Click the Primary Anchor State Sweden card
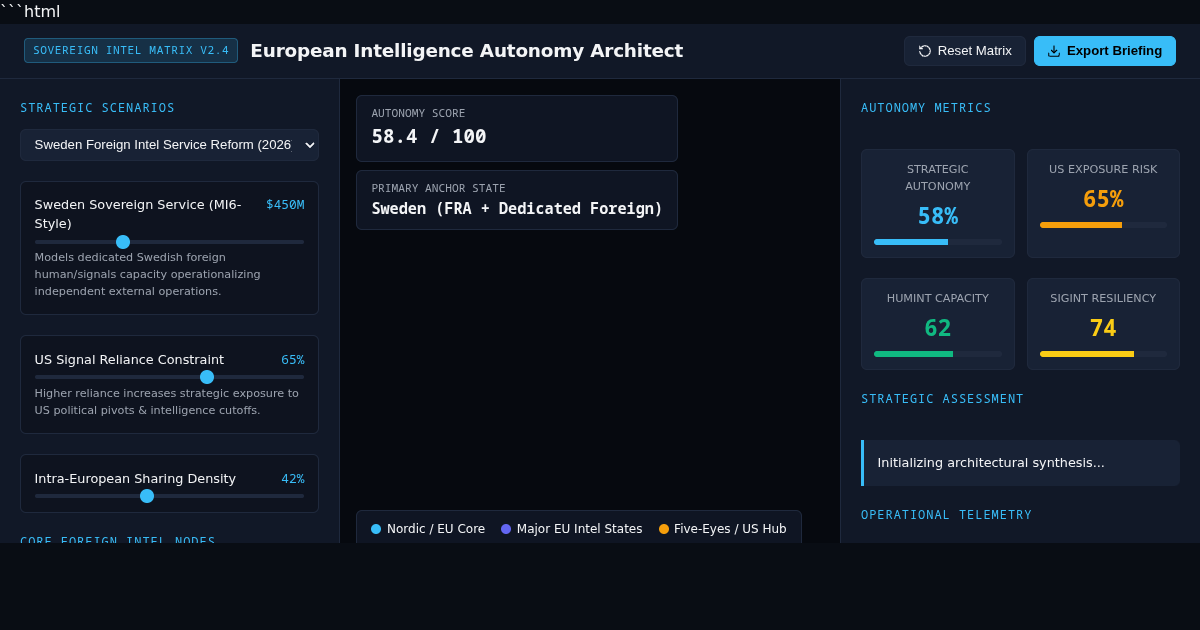Image resolution: width=1200 pixels, height=630 pixels. pyautogui.click(x=517, y=200)
